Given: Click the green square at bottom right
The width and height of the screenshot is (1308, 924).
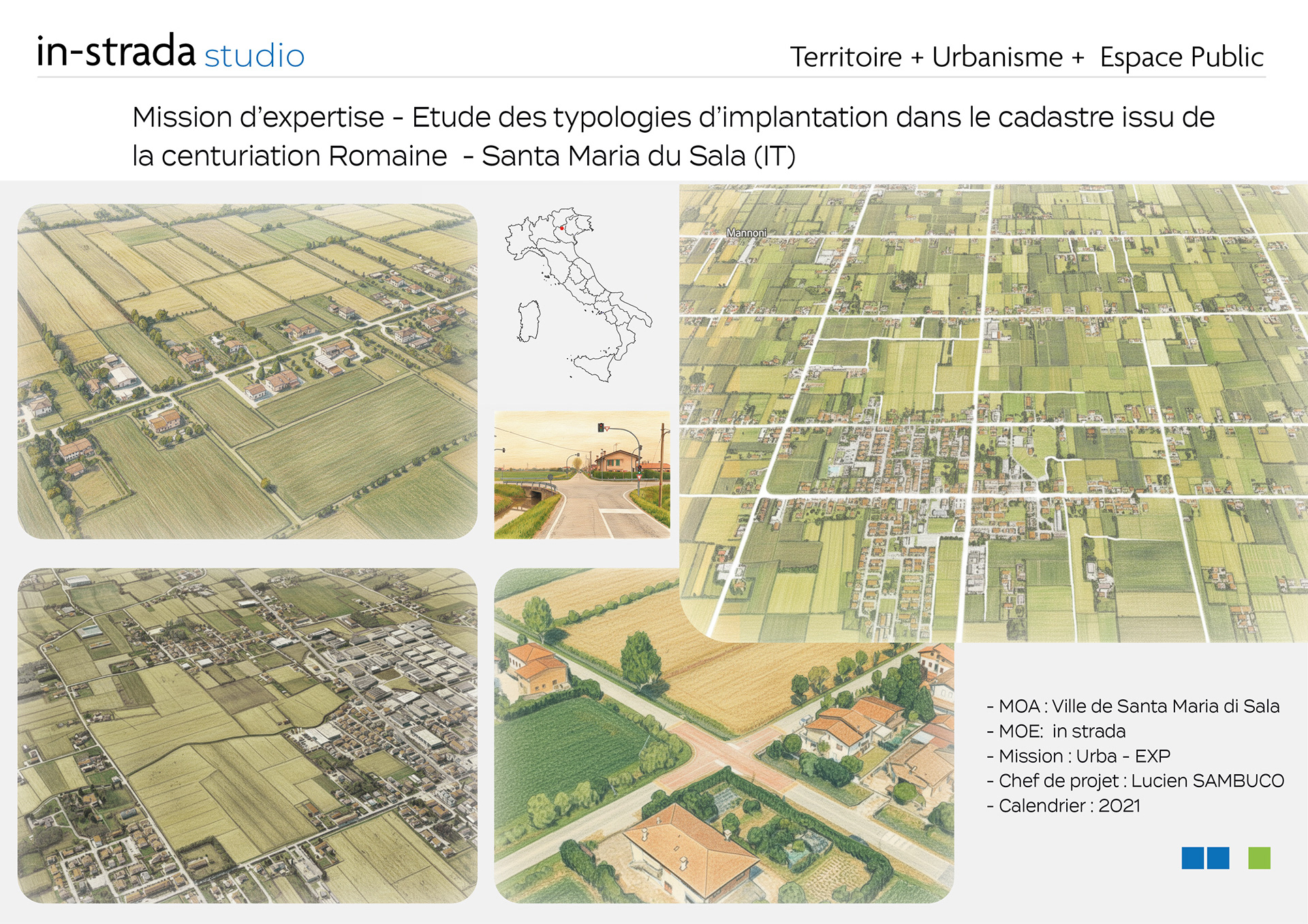Looking at the screenshot, I should [x=1259, y=858].
